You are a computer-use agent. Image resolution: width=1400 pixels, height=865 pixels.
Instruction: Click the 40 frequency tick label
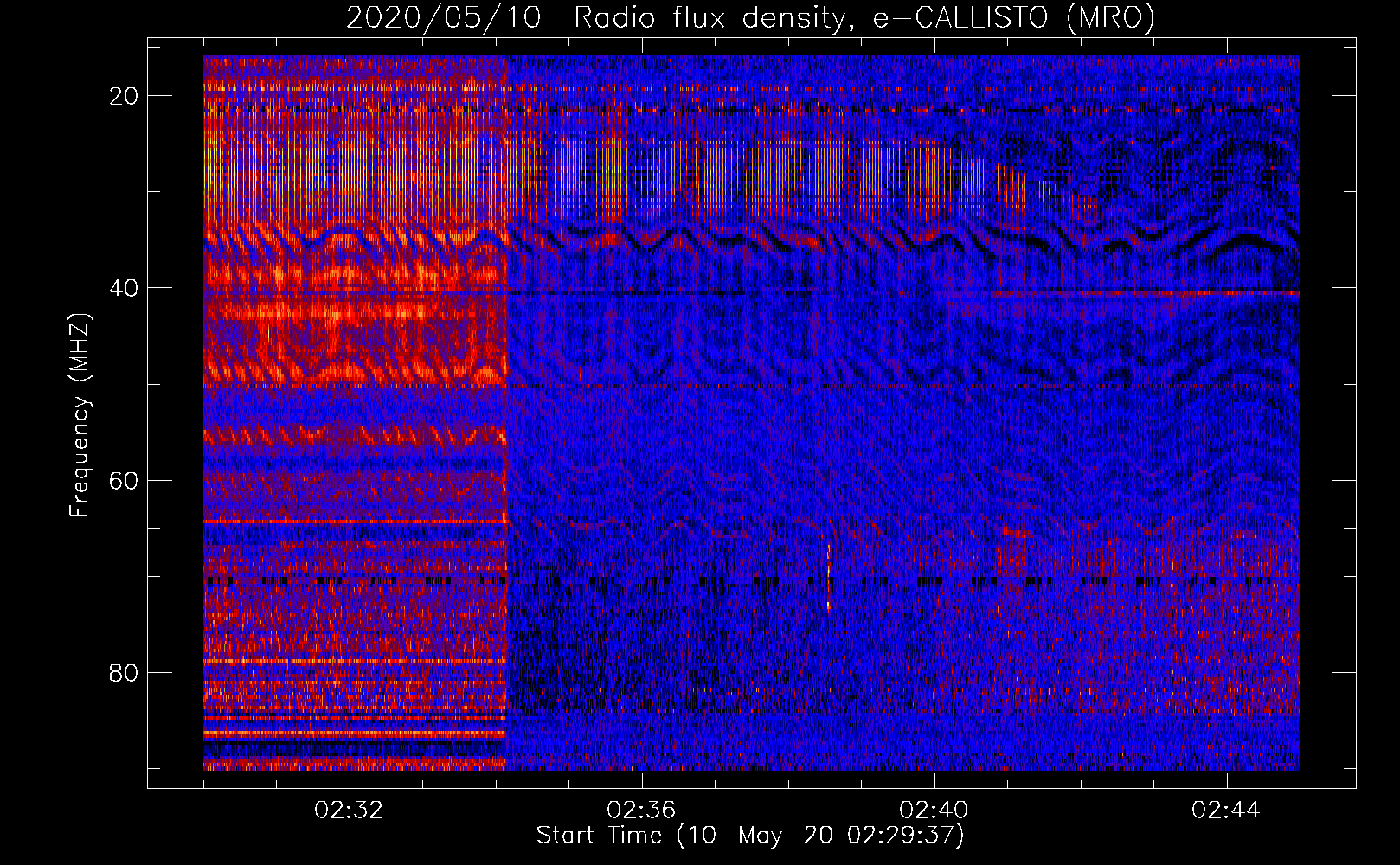pos(125,288)
